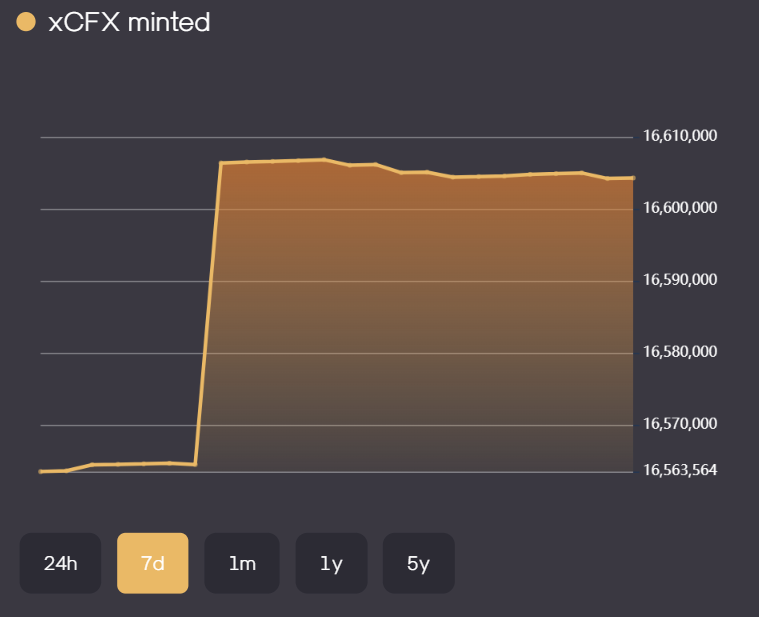Toggle the xCFX minted legend label

coord(129,22)
